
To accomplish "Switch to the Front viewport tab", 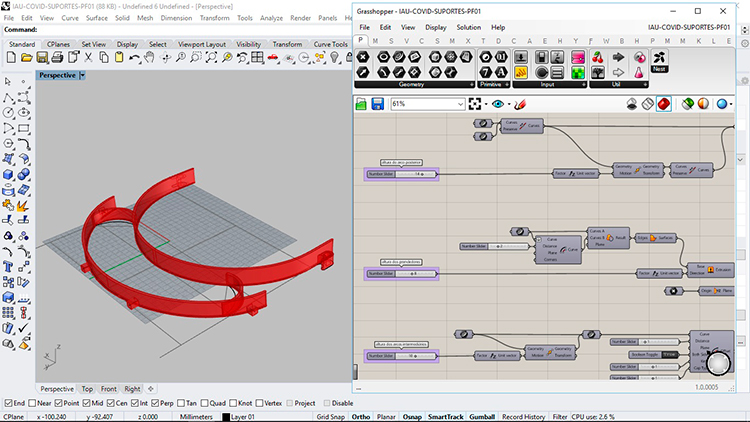I will [x=109, y=389].
